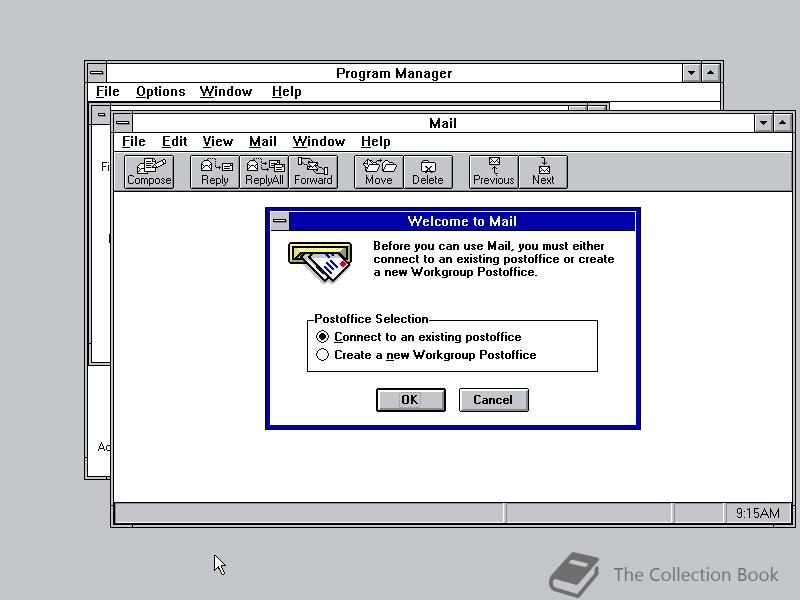Click the 9:15AM clock in status bar

758,513
